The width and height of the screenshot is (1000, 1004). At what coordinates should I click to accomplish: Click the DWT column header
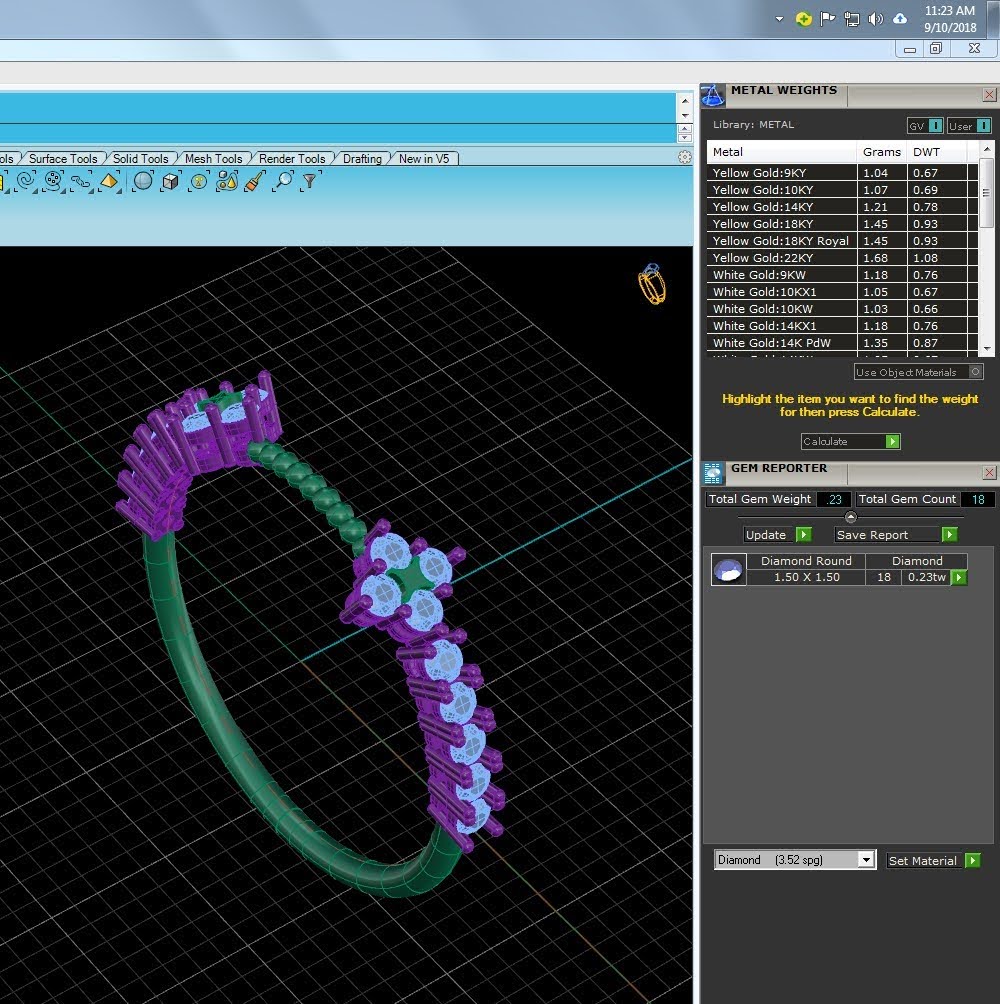(937, 152)
